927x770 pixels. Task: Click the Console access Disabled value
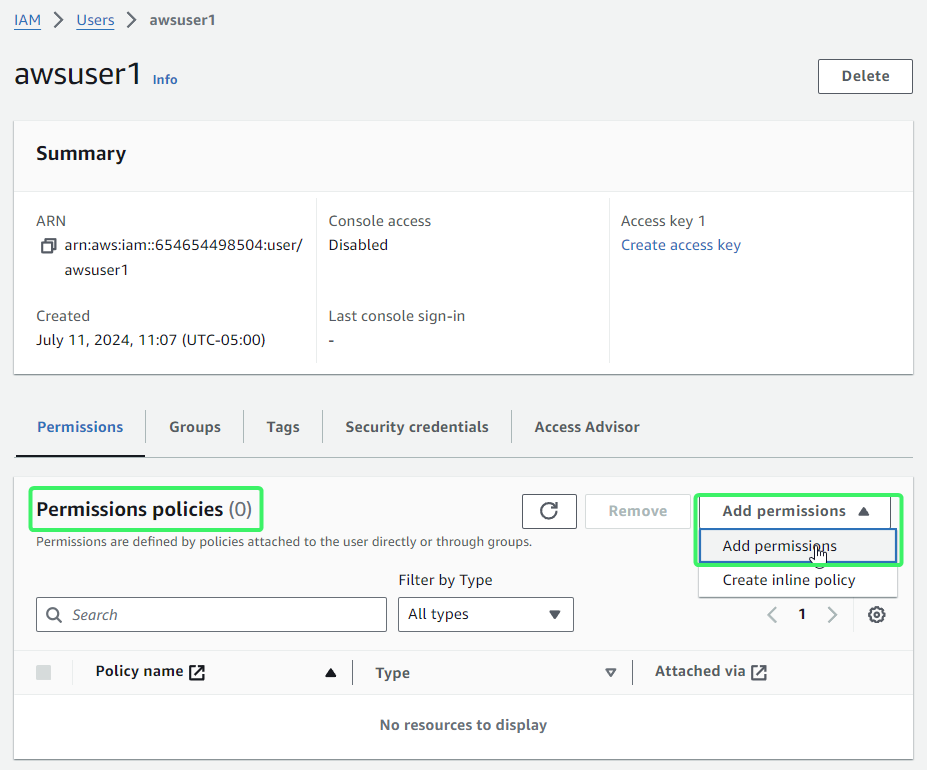[x=358, y=245]
